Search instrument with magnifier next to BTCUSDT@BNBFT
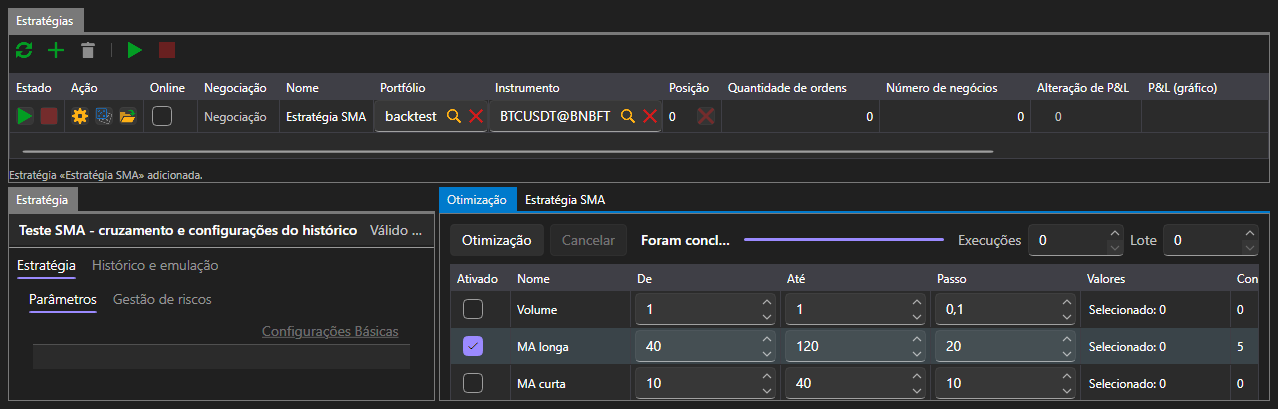1278x409 pixels. tap(628, 116)
